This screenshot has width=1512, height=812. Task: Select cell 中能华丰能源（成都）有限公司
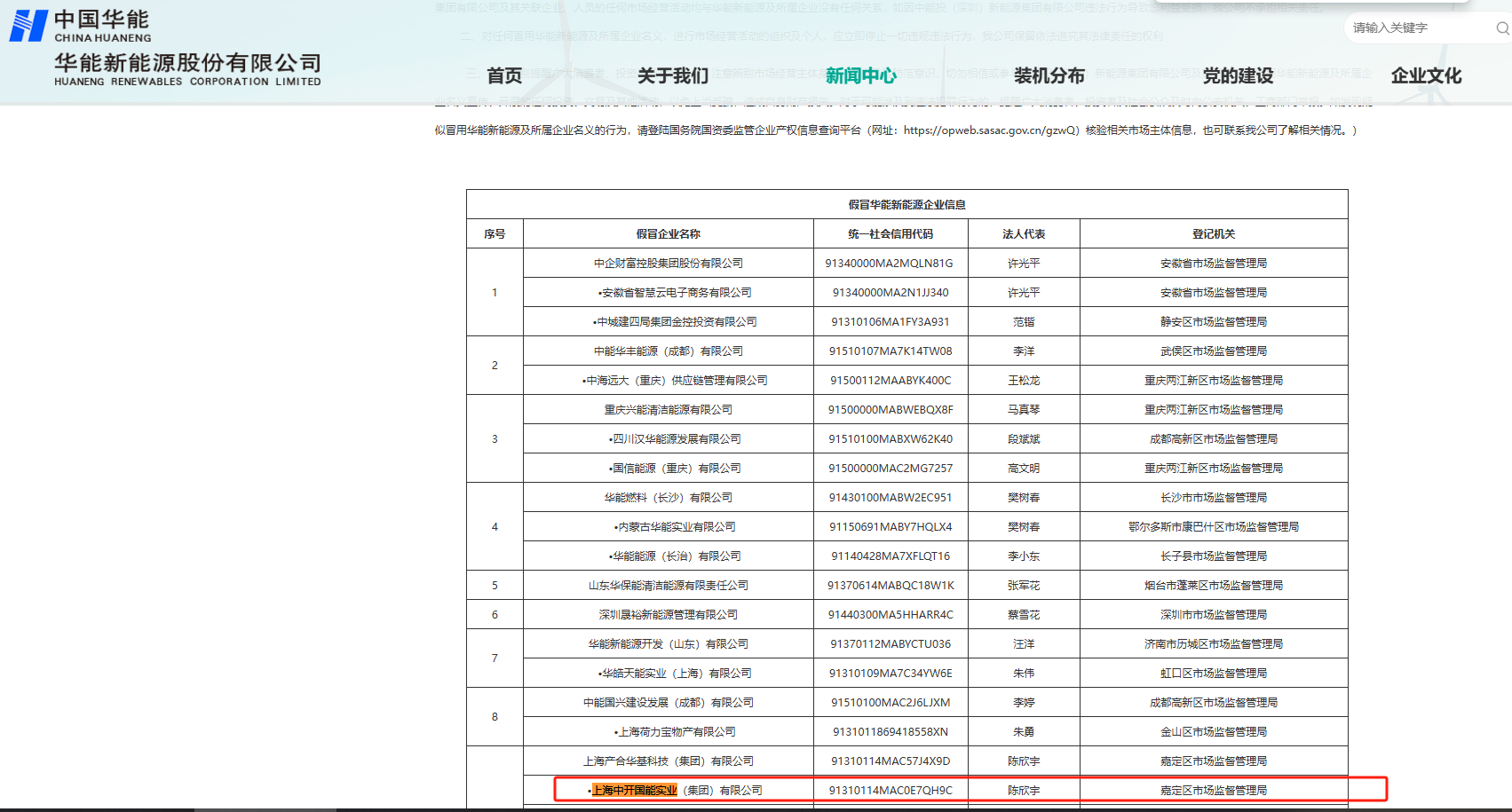(x=668, y=351)
